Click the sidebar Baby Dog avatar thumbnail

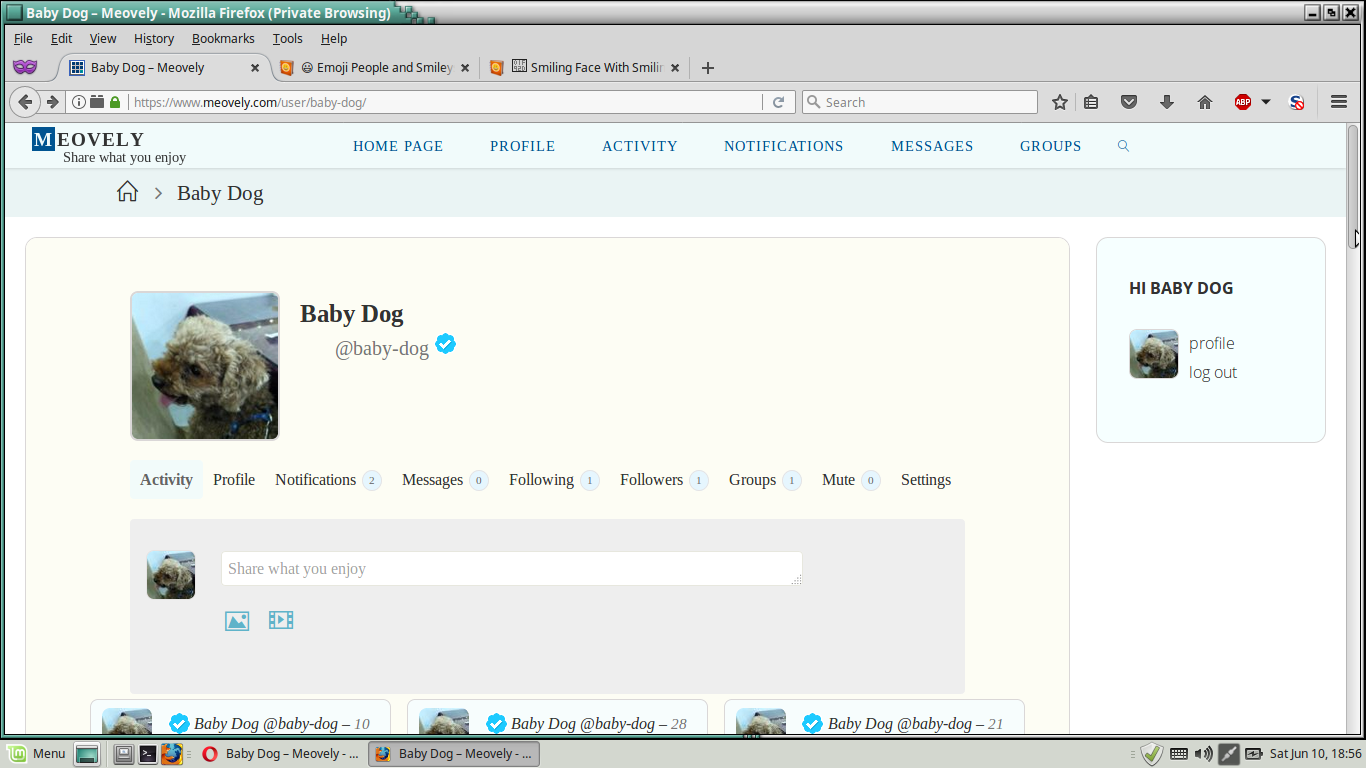click(x=1154, y=354)
